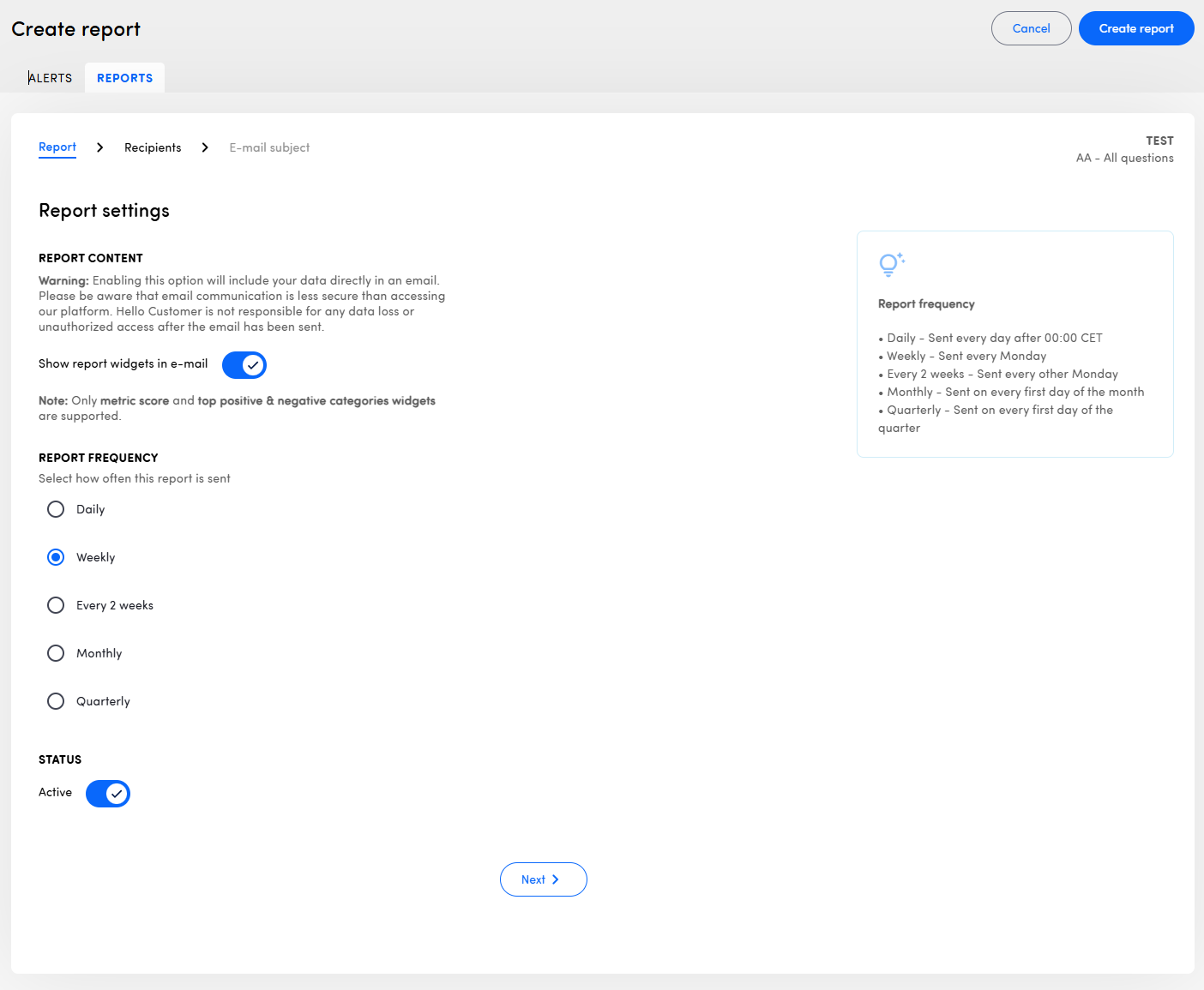Select the Daily frequency option
The width and height of the screenshot is (1204, 990).
tap(56, 509)
